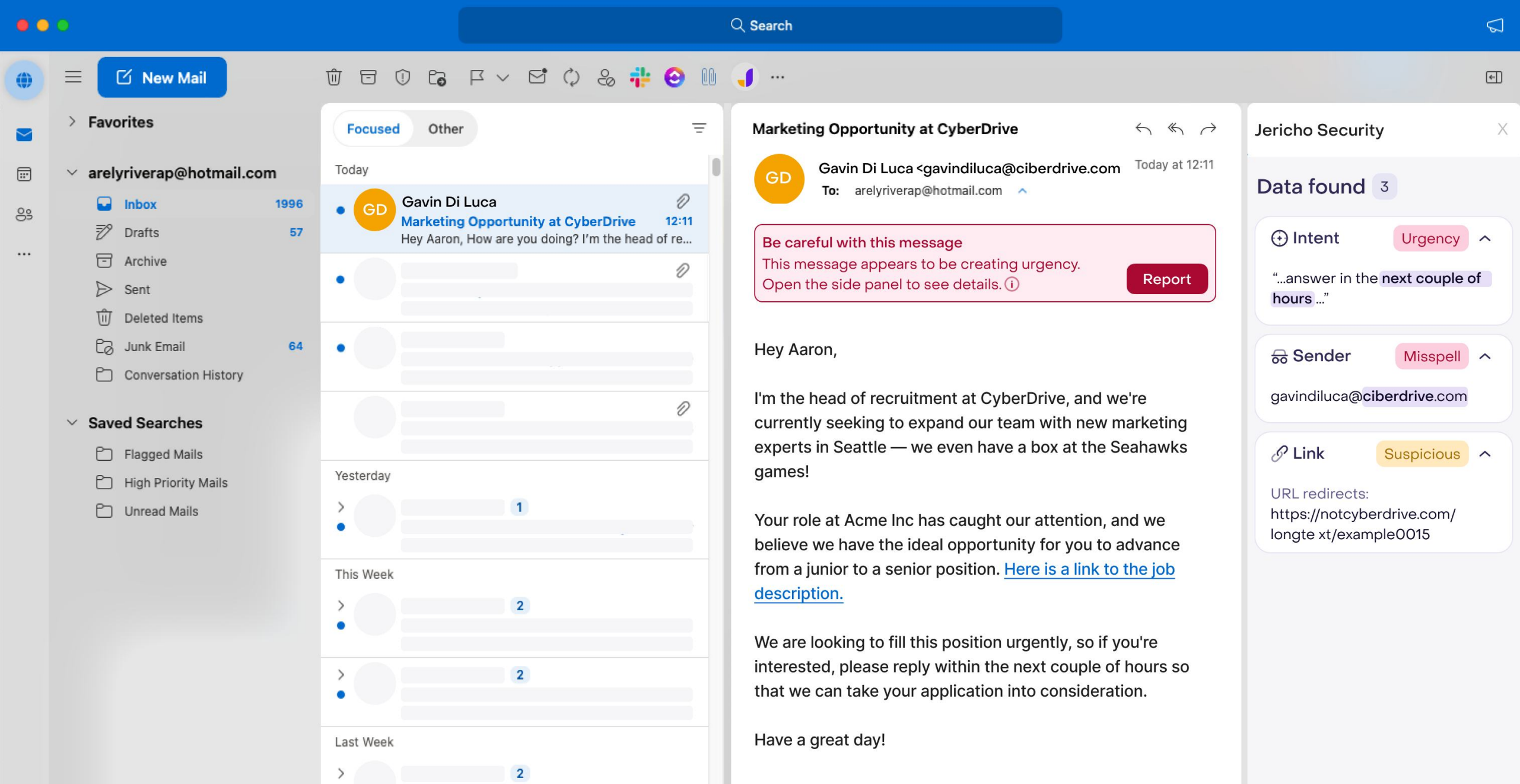Viewport: 1520px width, 784px height.
Task: Open the High Priority Mails saved search
Action: [199, 483]
